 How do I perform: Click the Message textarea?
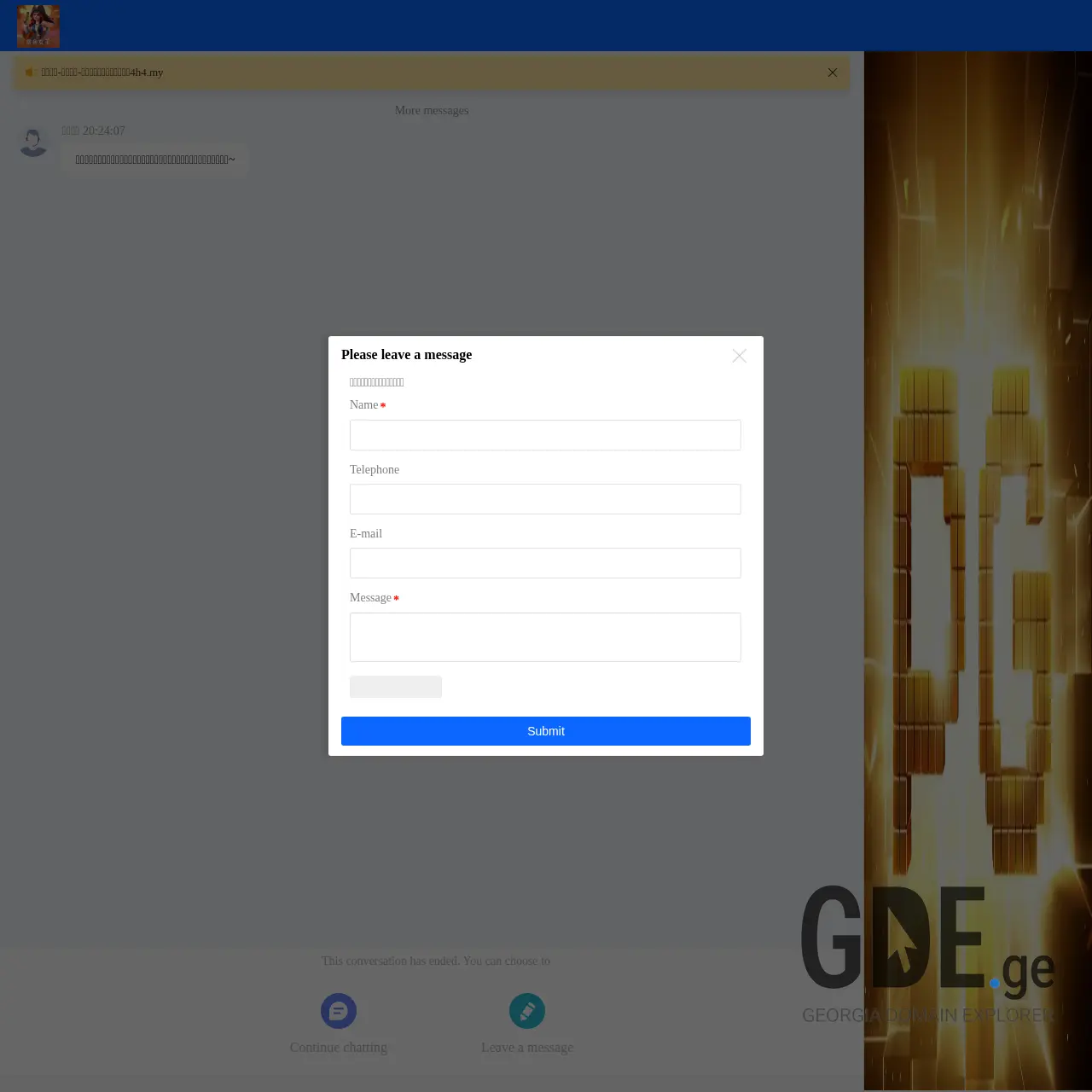tap(545, 637)
